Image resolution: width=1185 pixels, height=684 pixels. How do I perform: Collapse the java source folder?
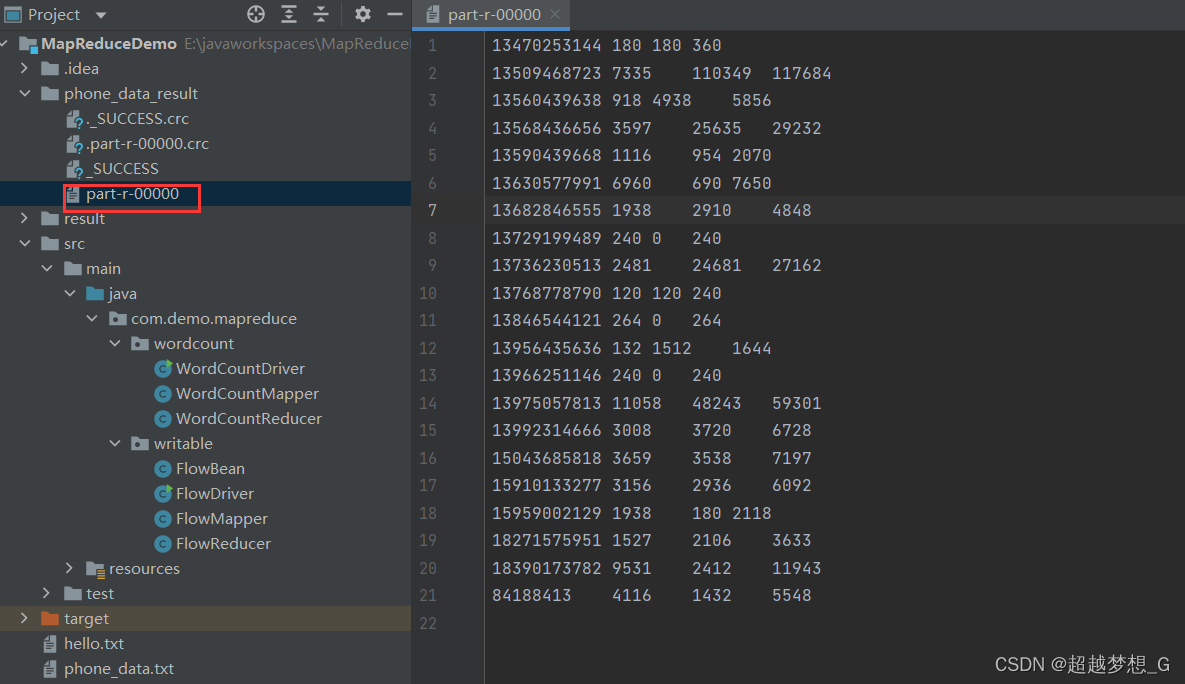[x=70, y=293]
